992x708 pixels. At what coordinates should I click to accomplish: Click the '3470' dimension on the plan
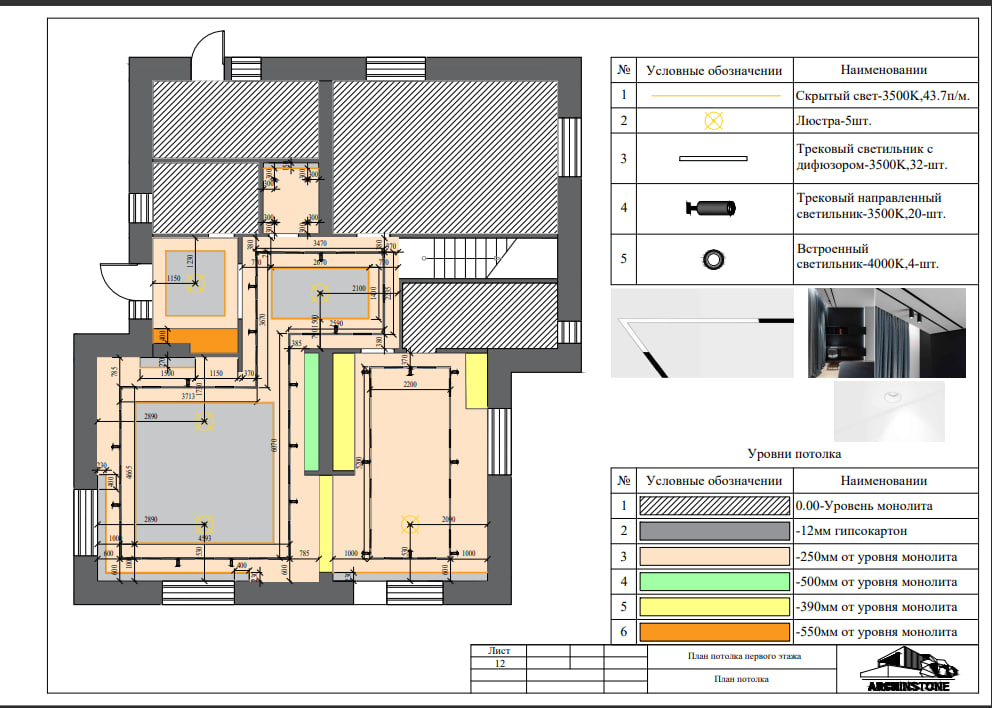click(320, 243)
